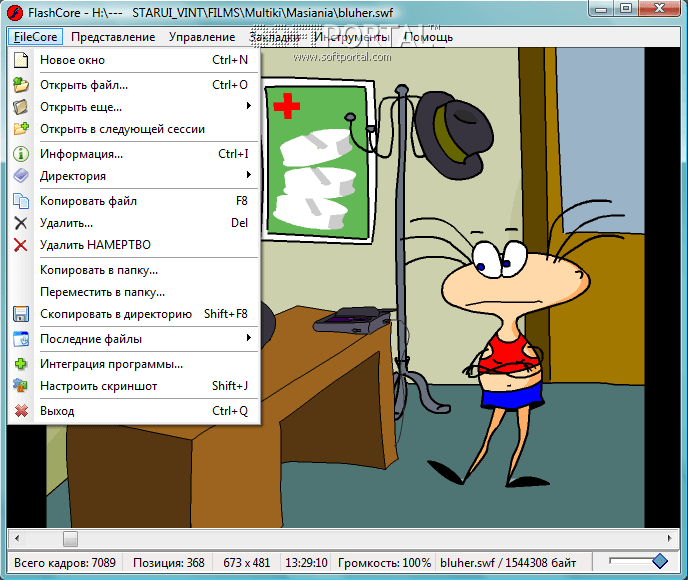Select Переместить в папку... entry
Image resolution: width=688 pixels, height=580 pixels.
click(x=134, y=292)
